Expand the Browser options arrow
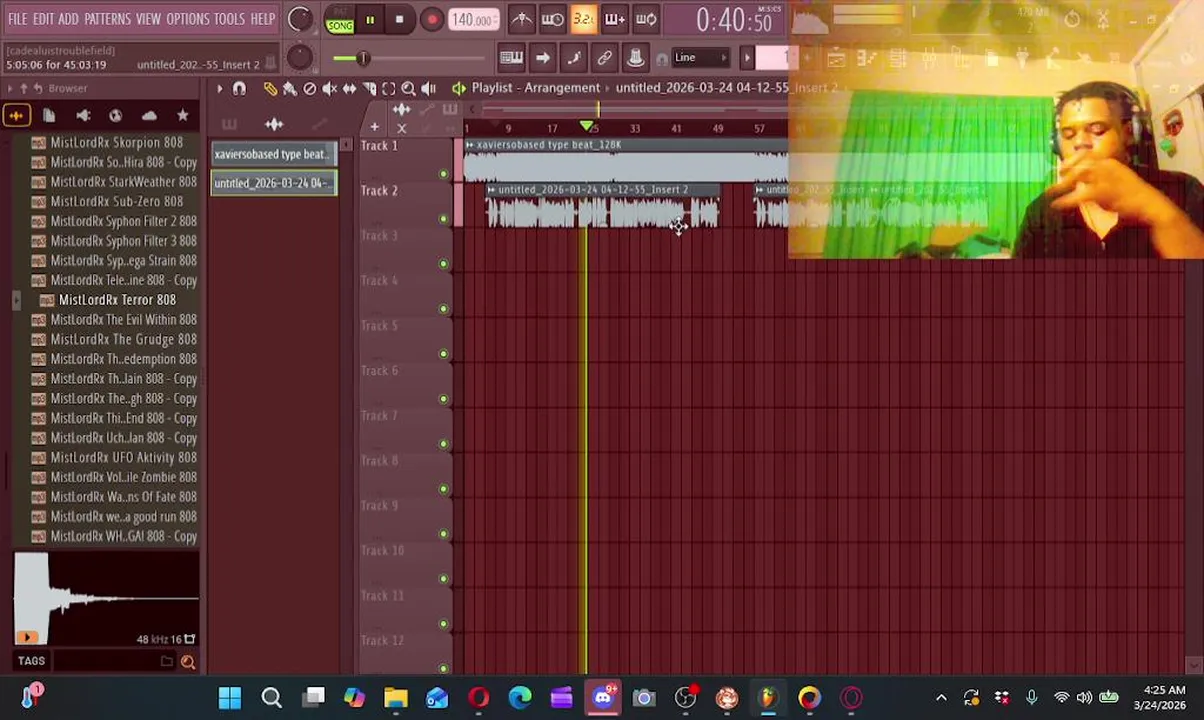Viewport: 1204px width, 720px height. pos(10,89)
